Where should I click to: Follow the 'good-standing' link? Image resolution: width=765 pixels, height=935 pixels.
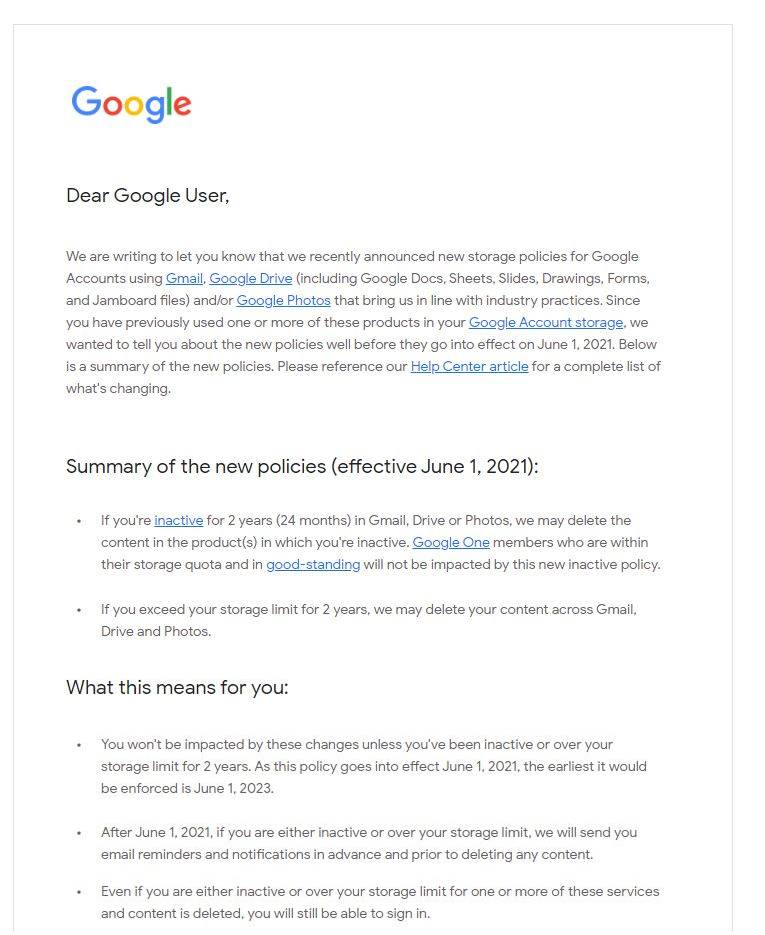313,564
